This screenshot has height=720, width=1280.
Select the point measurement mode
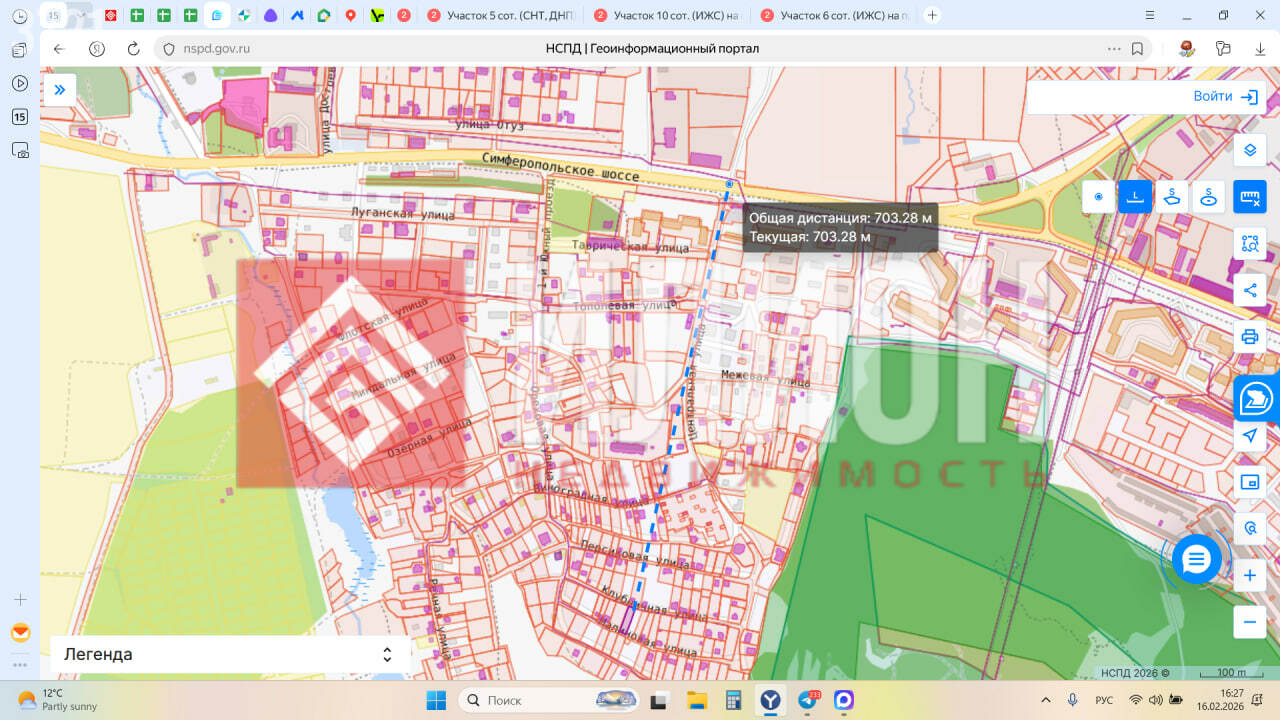tap(1098, 197)
